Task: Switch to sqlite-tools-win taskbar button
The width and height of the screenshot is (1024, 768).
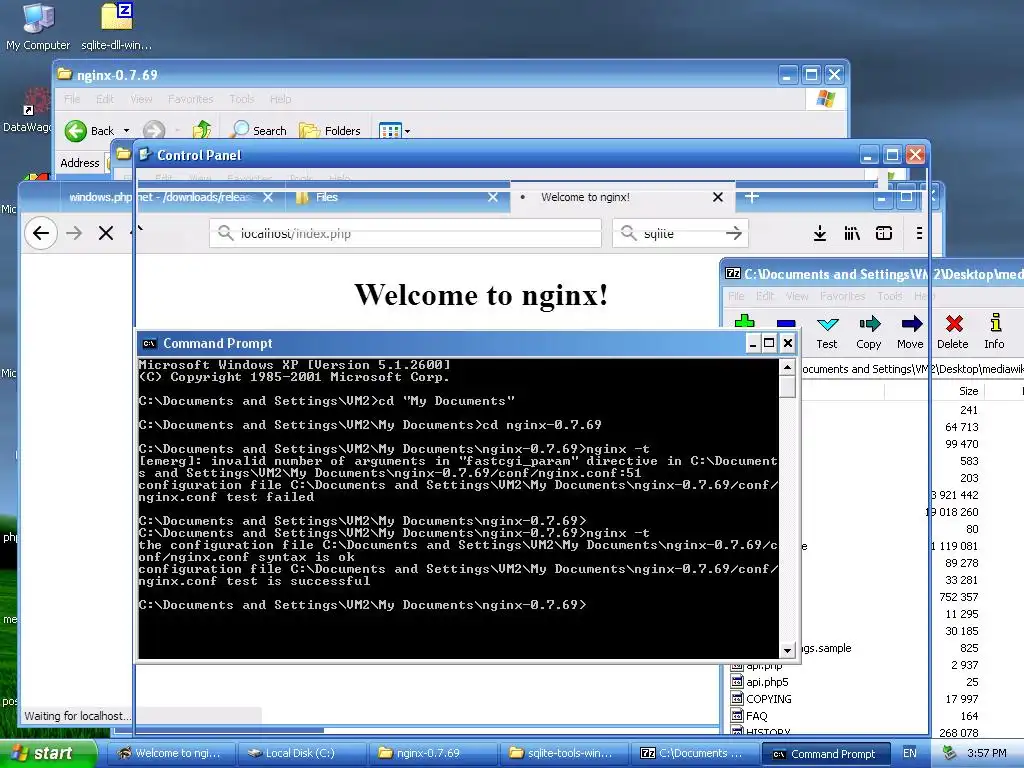Action: pyautogui.click(x=563, y=754)
